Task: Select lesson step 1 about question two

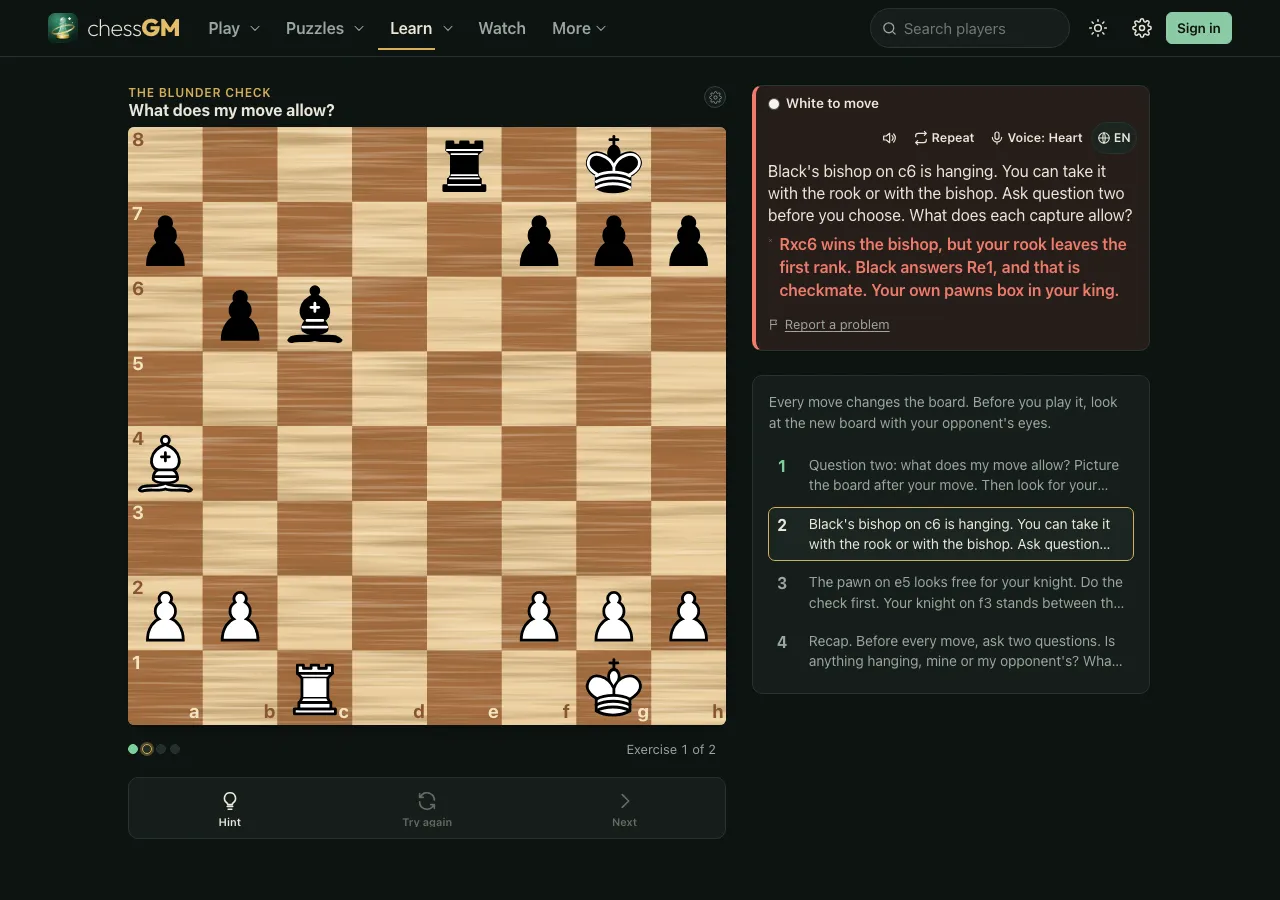Action: click(951, 476)
